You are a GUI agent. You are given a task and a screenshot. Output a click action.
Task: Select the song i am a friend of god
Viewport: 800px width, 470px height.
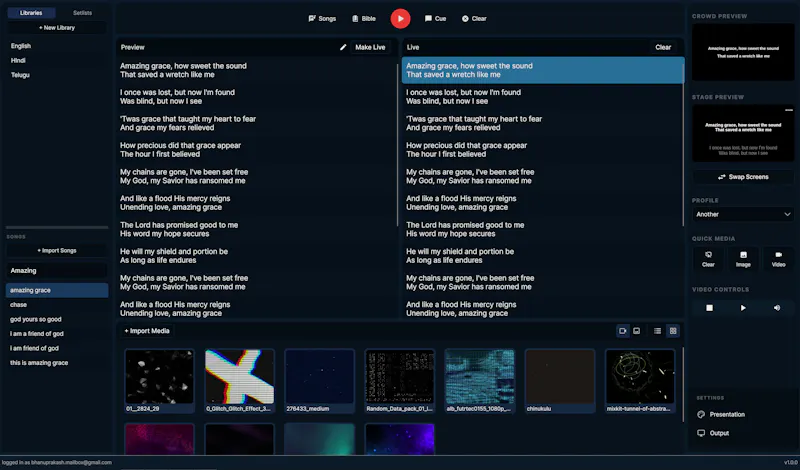click(57, 334)
